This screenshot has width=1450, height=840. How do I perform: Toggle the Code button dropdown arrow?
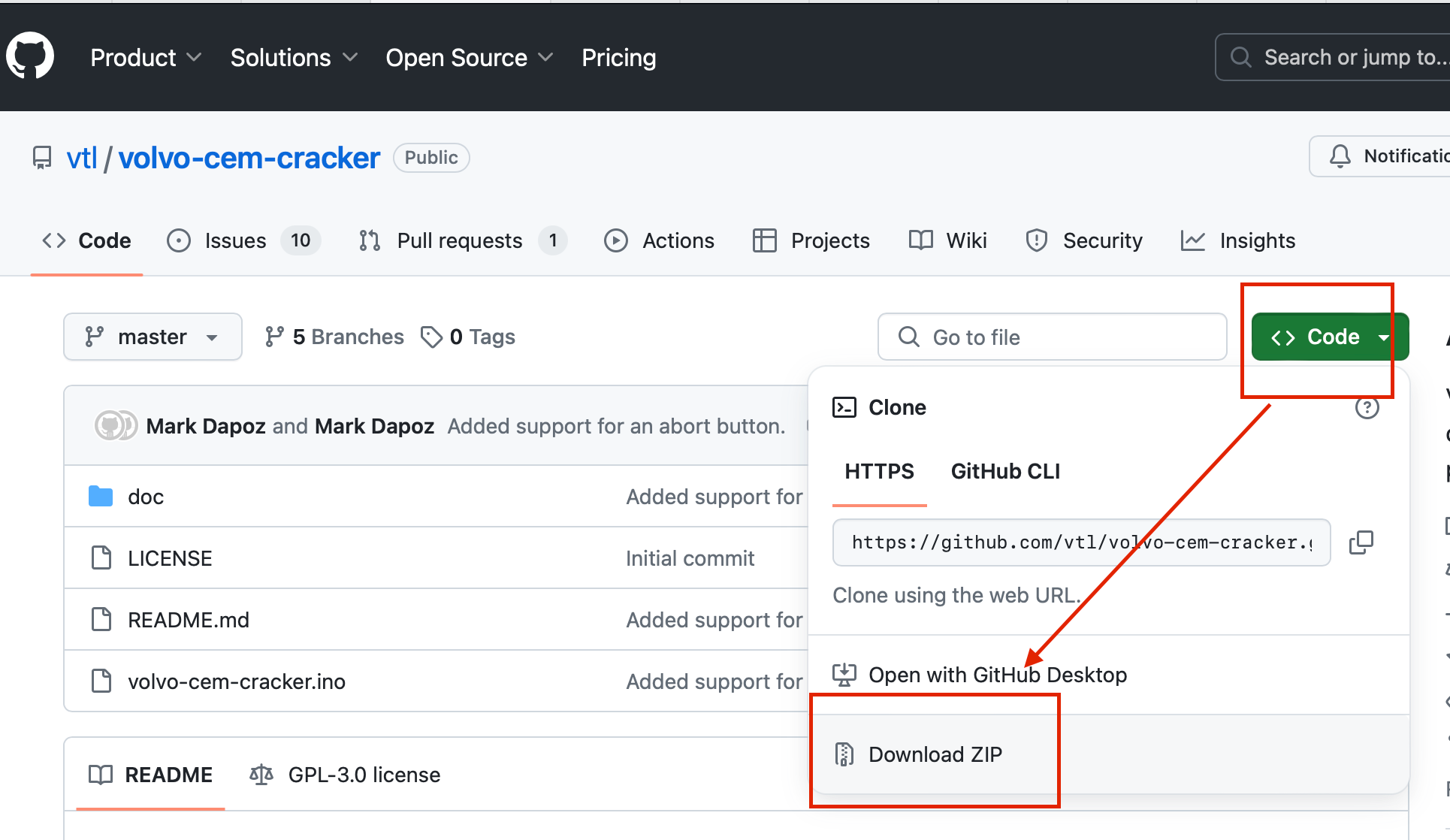point(1384,337)
